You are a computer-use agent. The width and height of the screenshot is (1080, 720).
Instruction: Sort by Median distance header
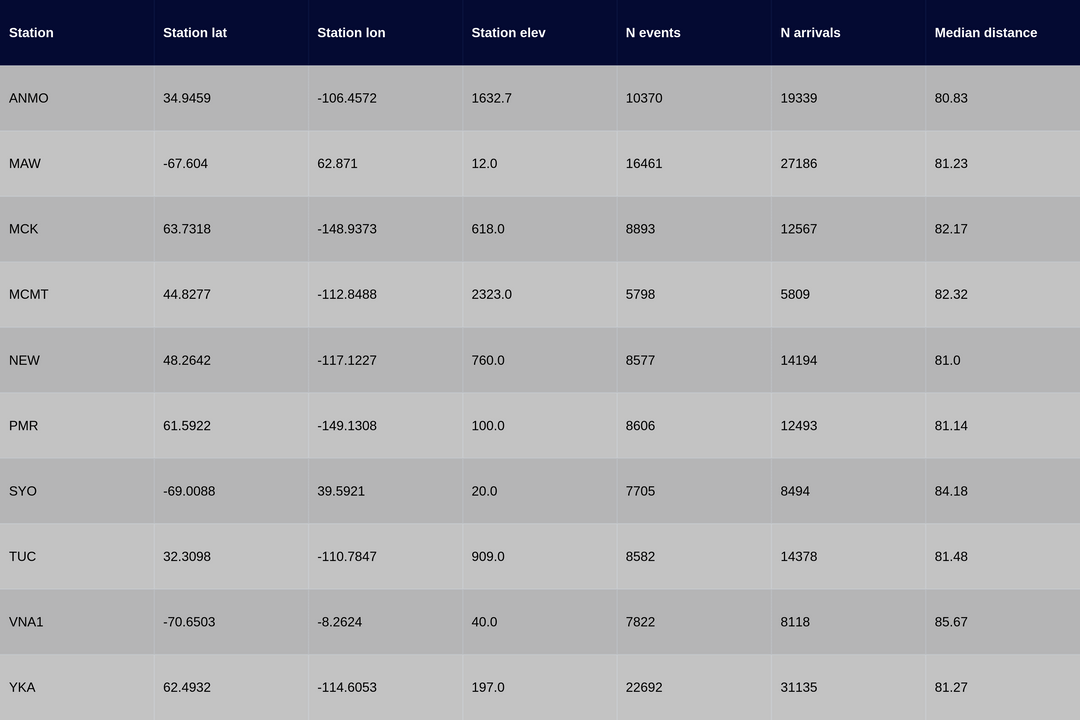point(985,33)
